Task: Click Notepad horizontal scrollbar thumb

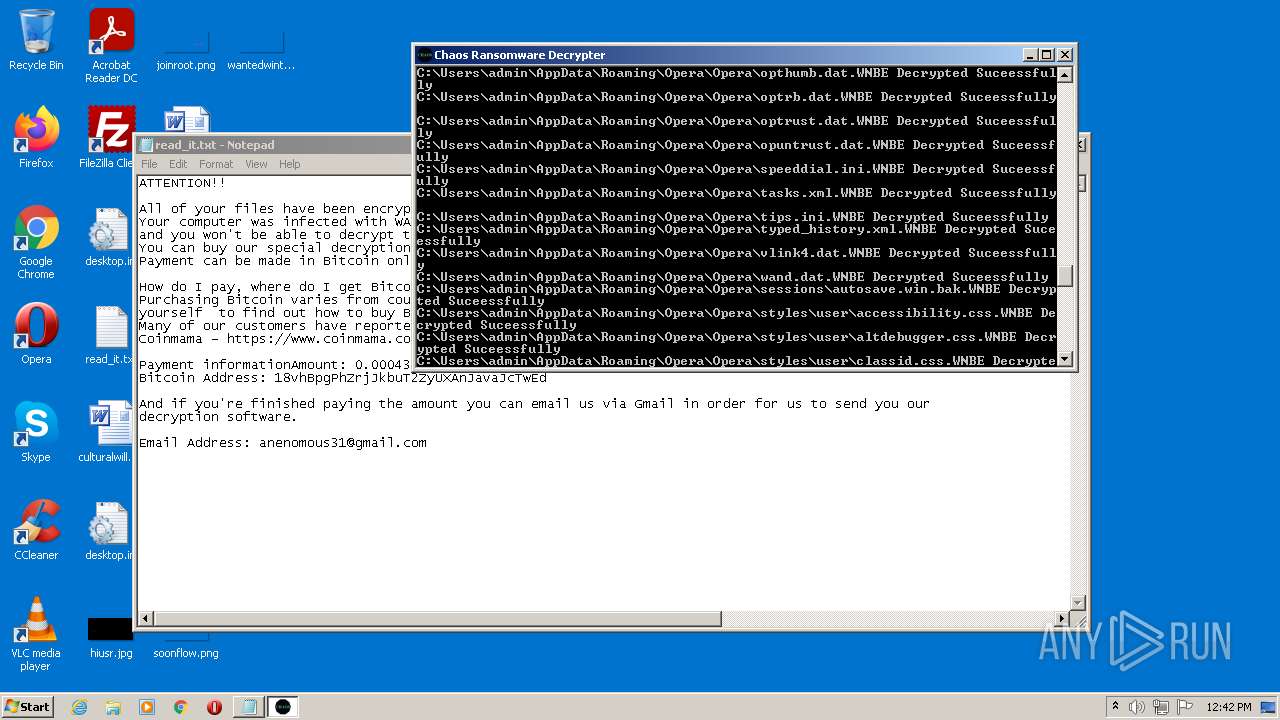Action: (437, 619)
